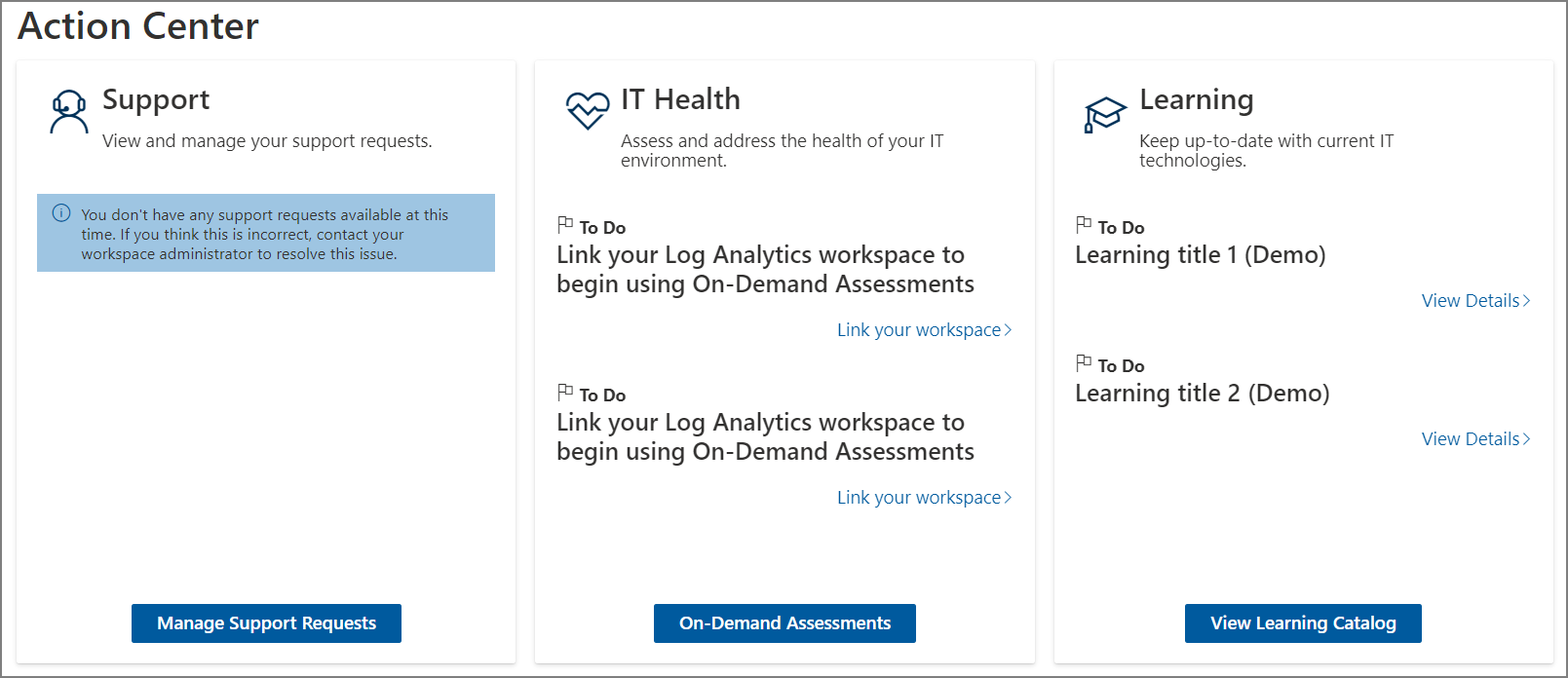1568x678 pixels.
Task: Select the flag icon of the second IT Health task
Action: 565,393
